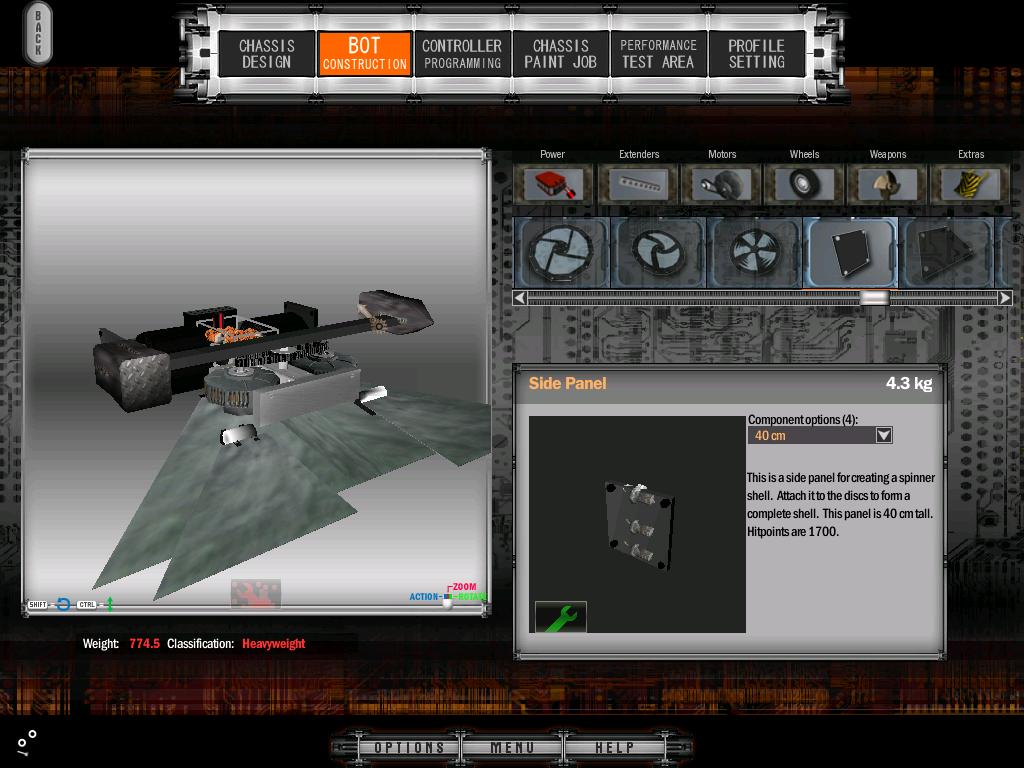Open the Power components category icon

pyautogui.click(x=553, y=184)
